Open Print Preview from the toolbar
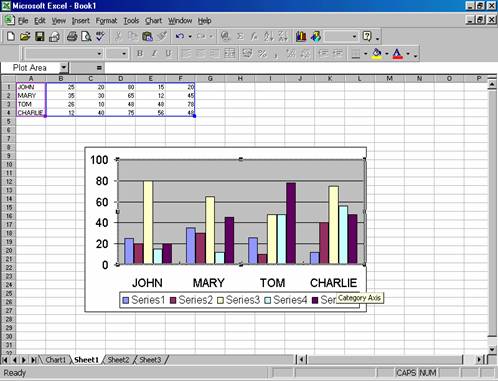498x381 pixels. click(x=86, y=36)
